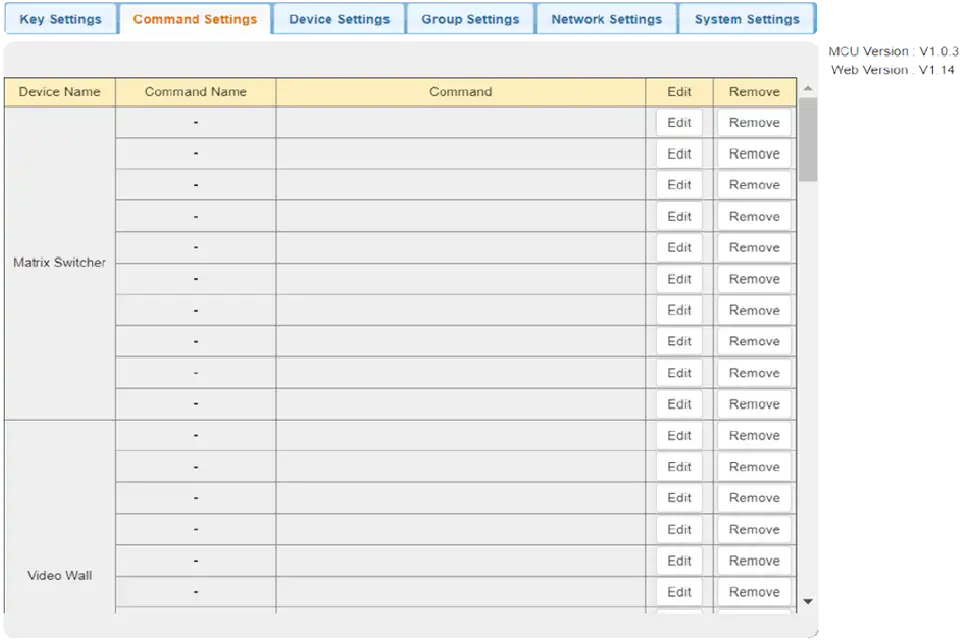Switch to the Device Settings tab
961x641 pixels.
coord(337,19)
